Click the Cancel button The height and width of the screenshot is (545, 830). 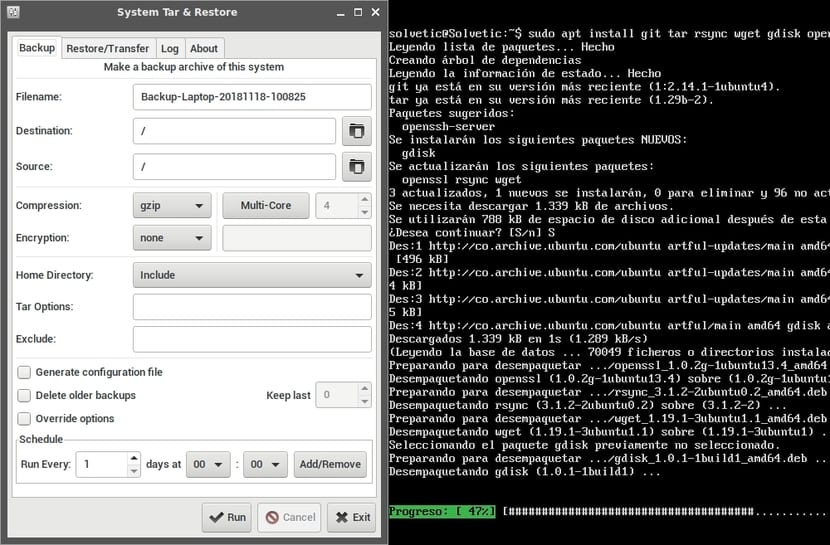[x=290, y=517]
